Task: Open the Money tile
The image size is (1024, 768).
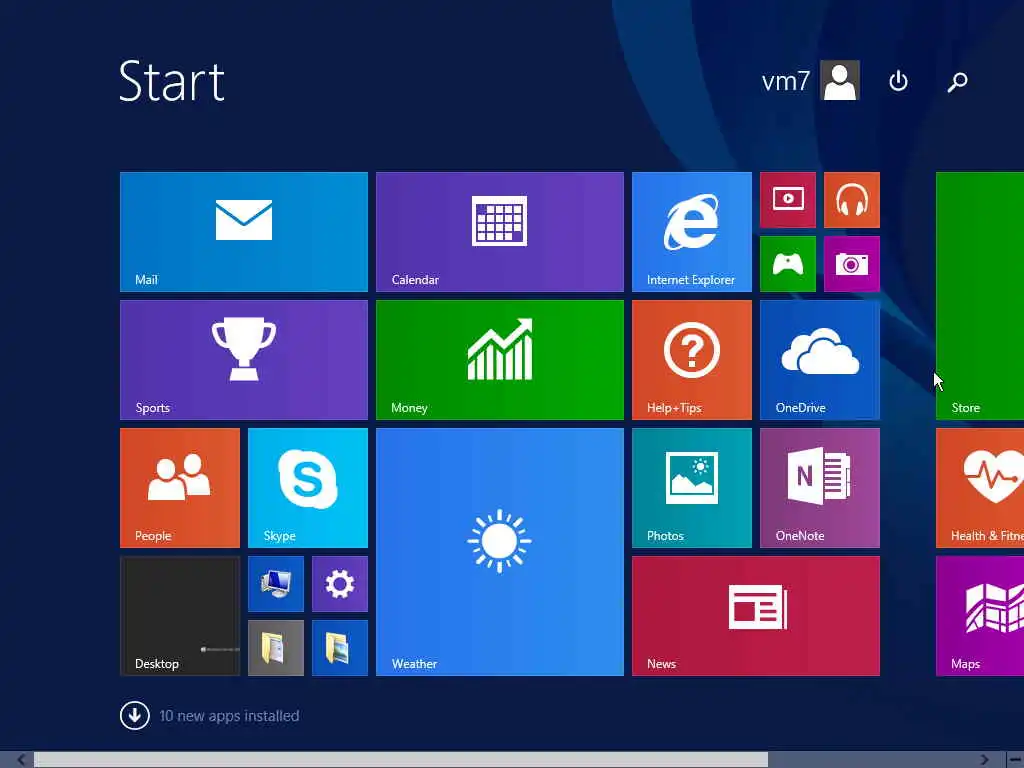Action: [500, 360]
